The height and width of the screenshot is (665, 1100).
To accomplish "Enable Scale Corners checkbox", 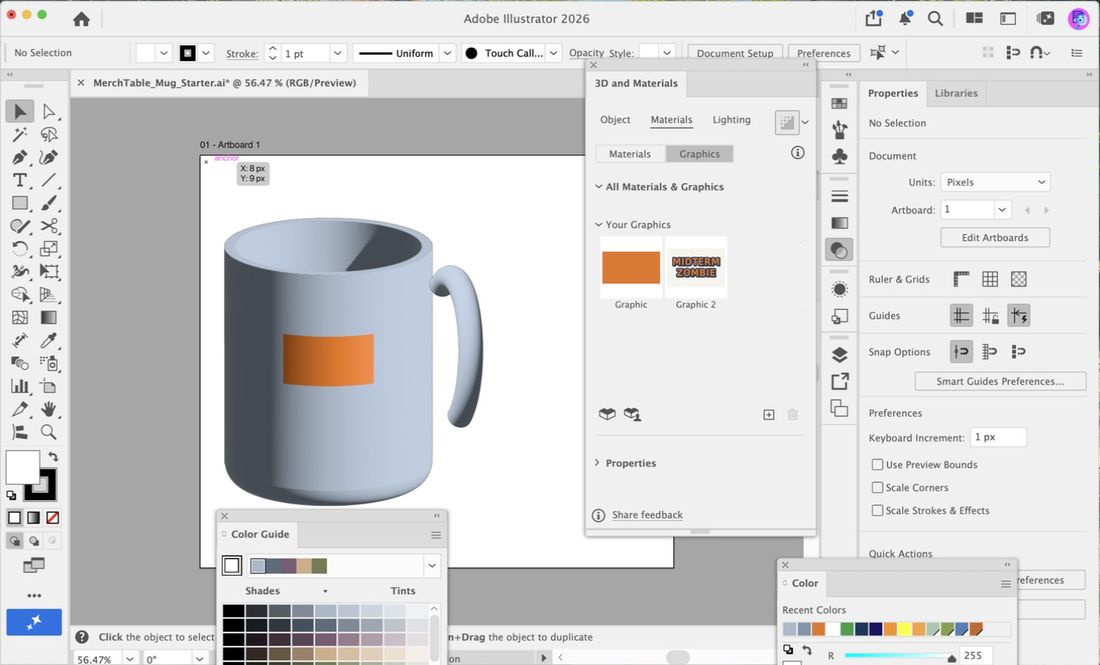I will [x=877, y=488].
